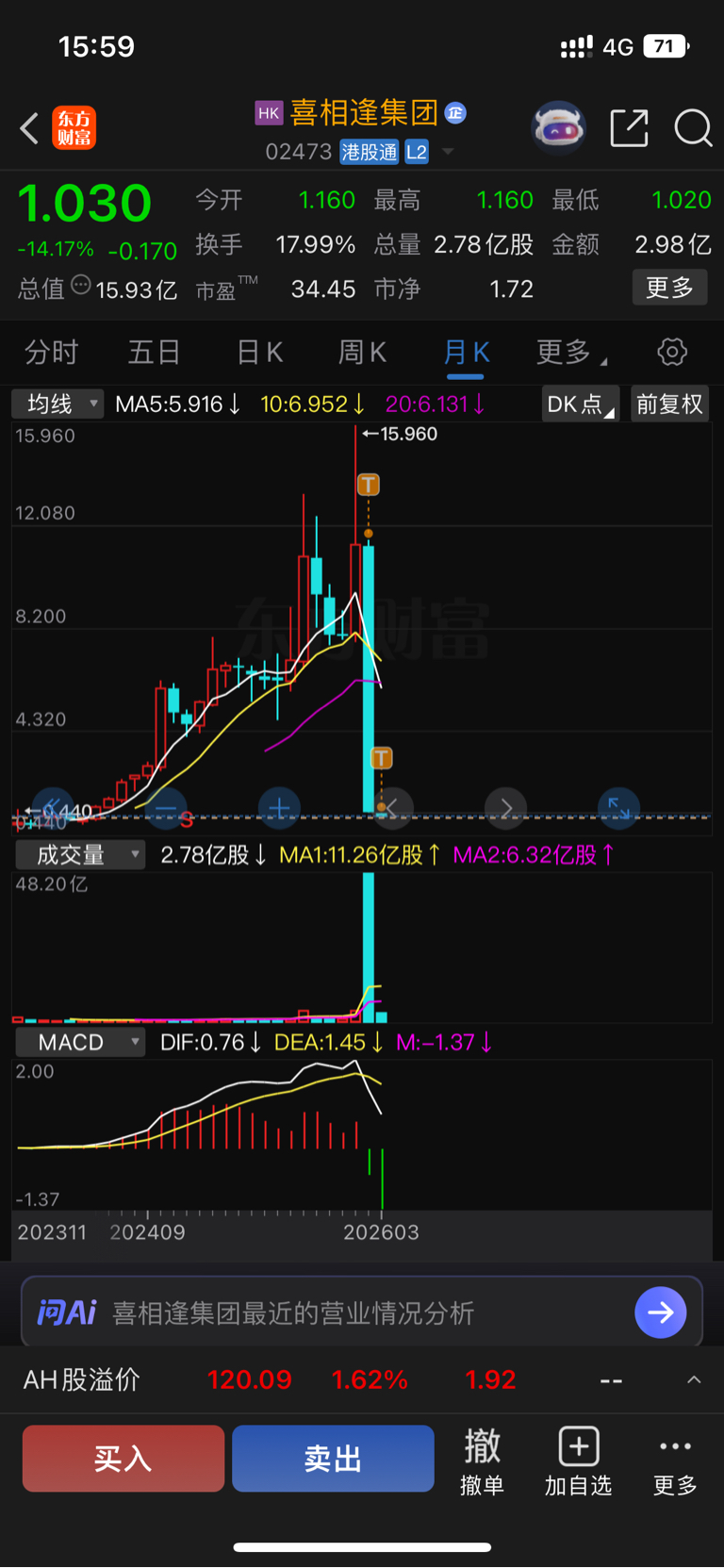Open the 均线 indicator dropdown

pos(57,404)
